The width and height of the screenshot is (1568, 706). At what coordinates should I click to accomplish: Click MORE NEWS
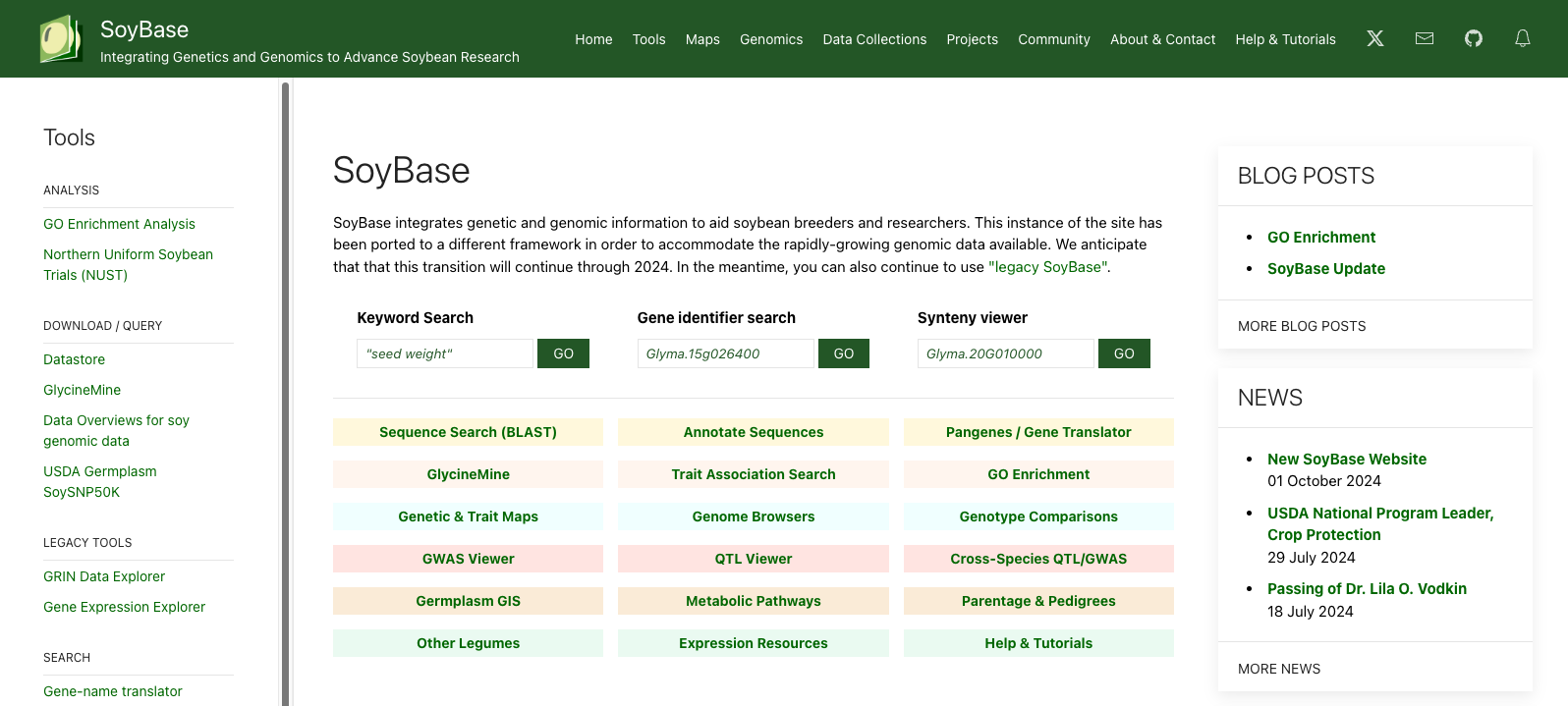[1279, 669]
